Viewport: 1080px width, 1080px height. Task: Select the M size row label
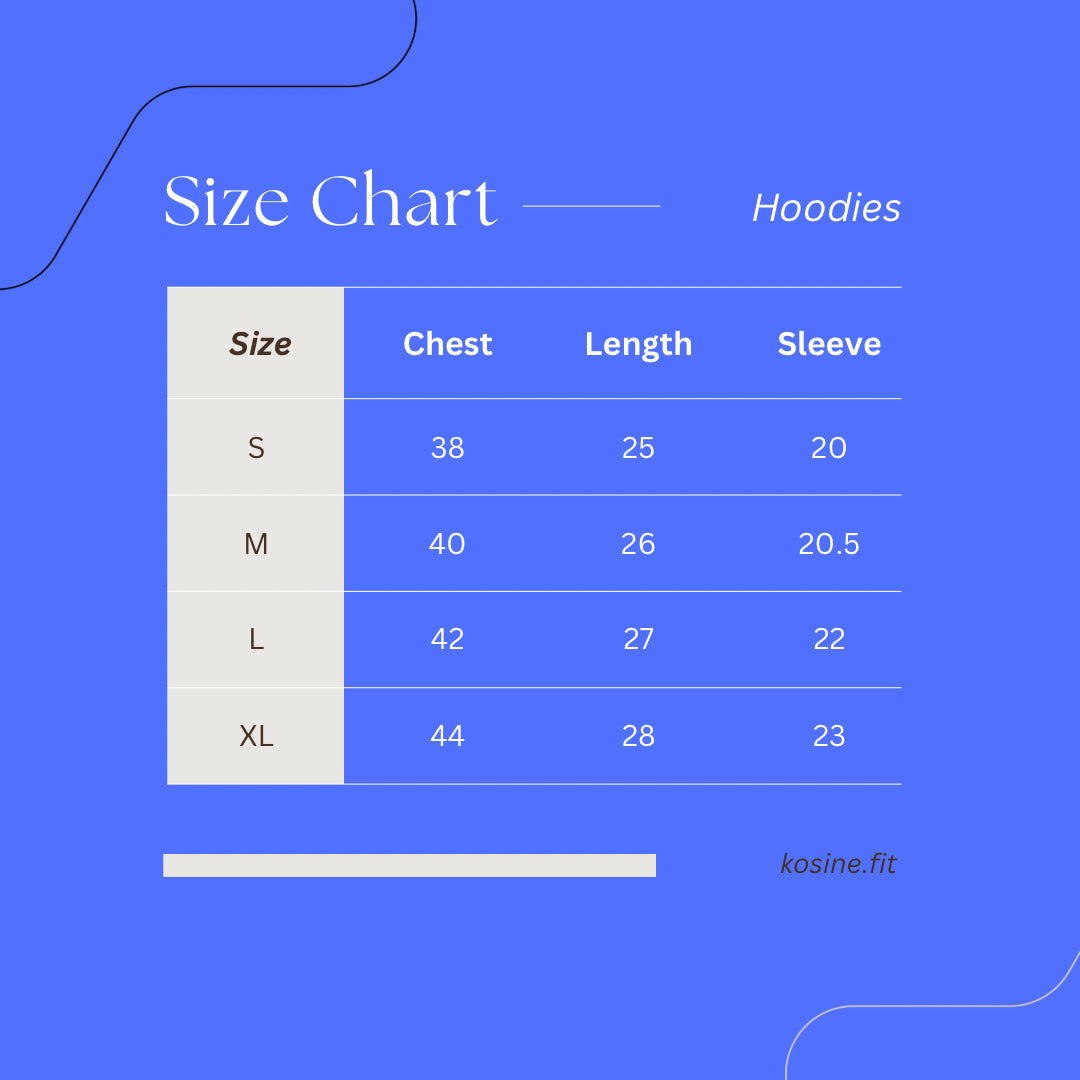pos(256,544)
